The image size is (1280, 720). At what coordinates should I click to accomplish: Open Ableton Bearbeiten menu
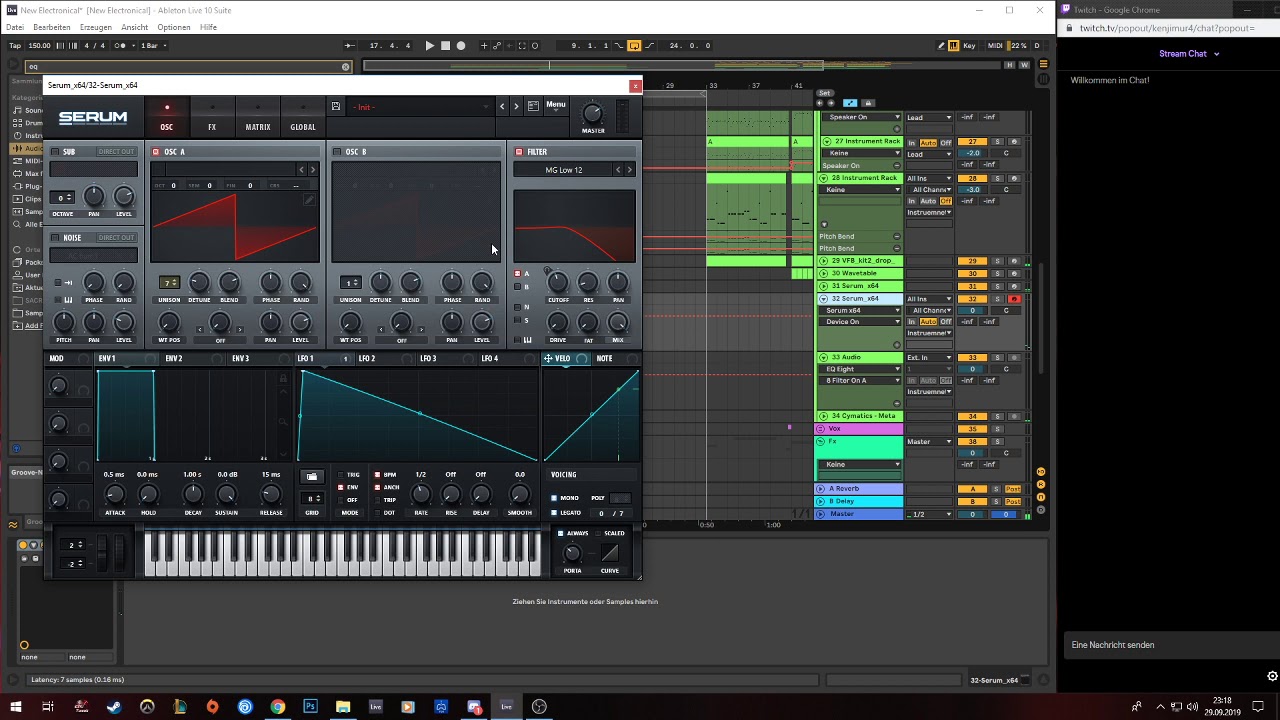click(52, 27)
